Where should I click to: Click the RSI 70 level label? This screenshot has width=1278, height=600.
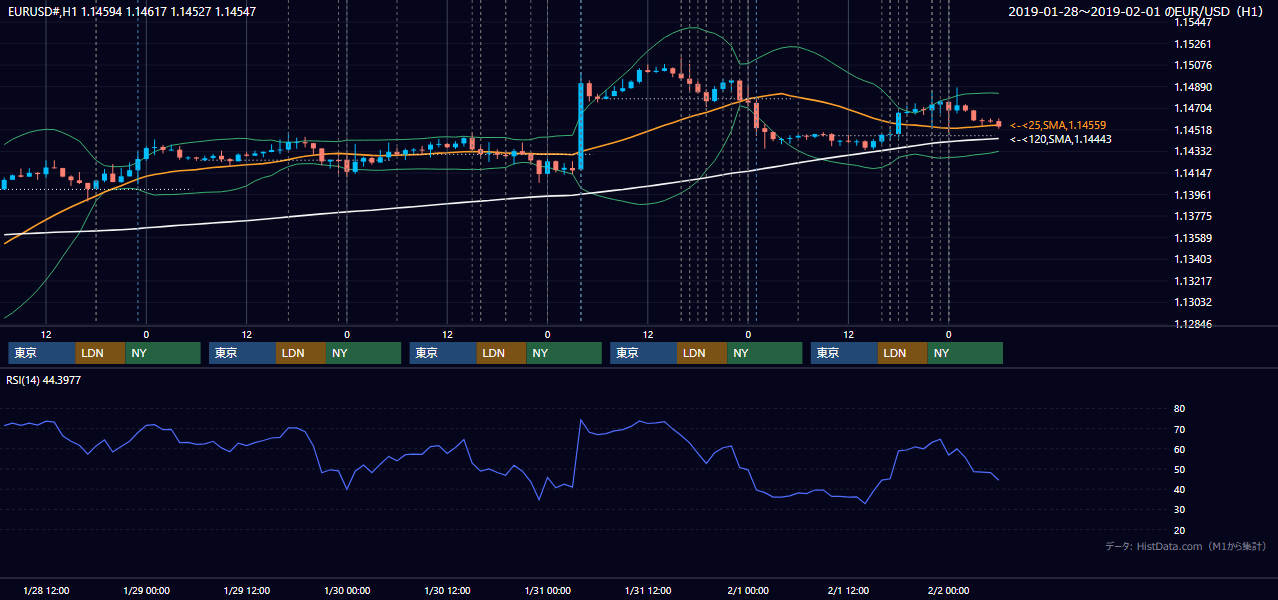point(1180,429)
